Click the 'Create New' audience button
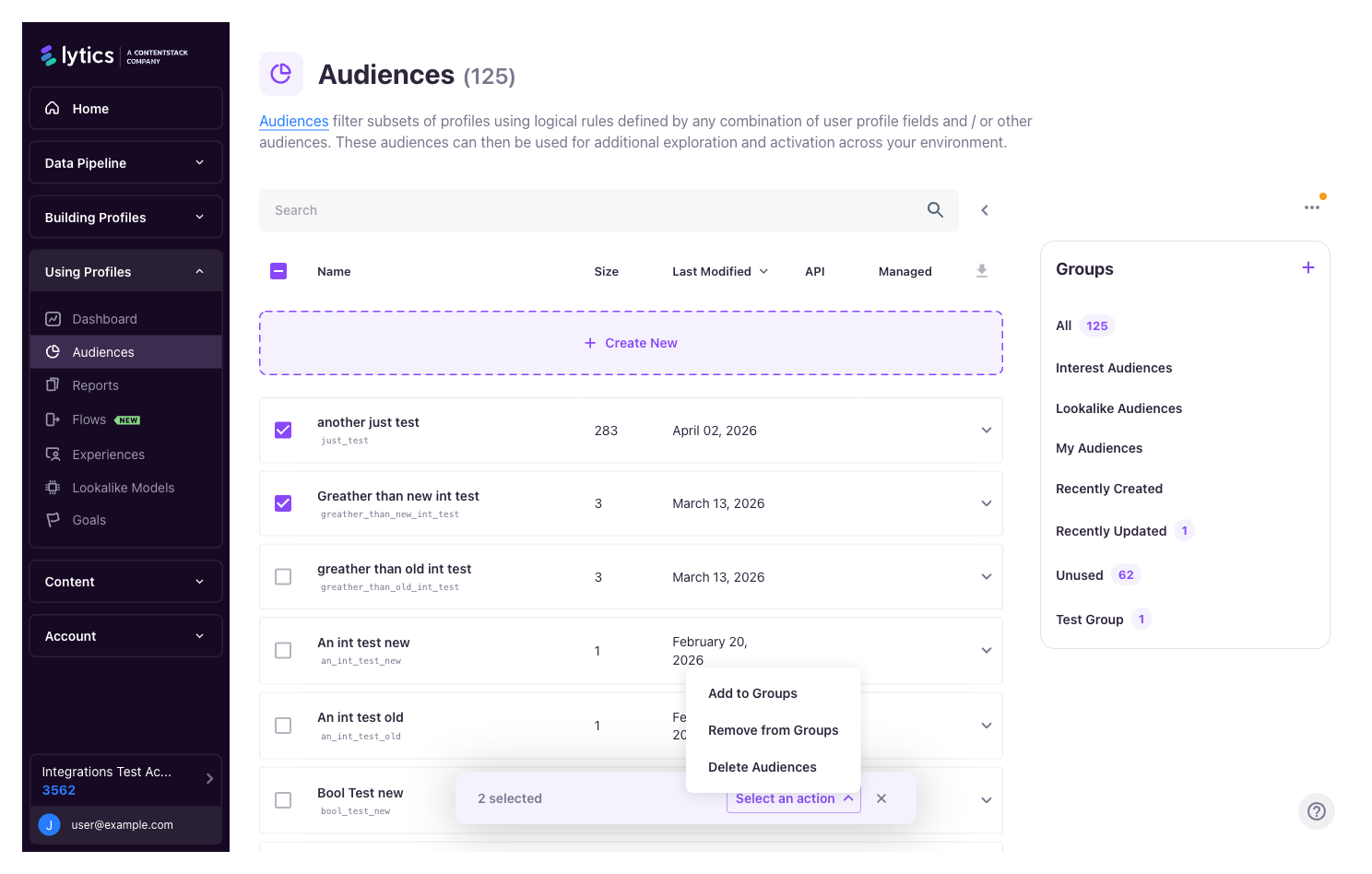Screen dimensions: 1372x874 [x=631, y=342]
